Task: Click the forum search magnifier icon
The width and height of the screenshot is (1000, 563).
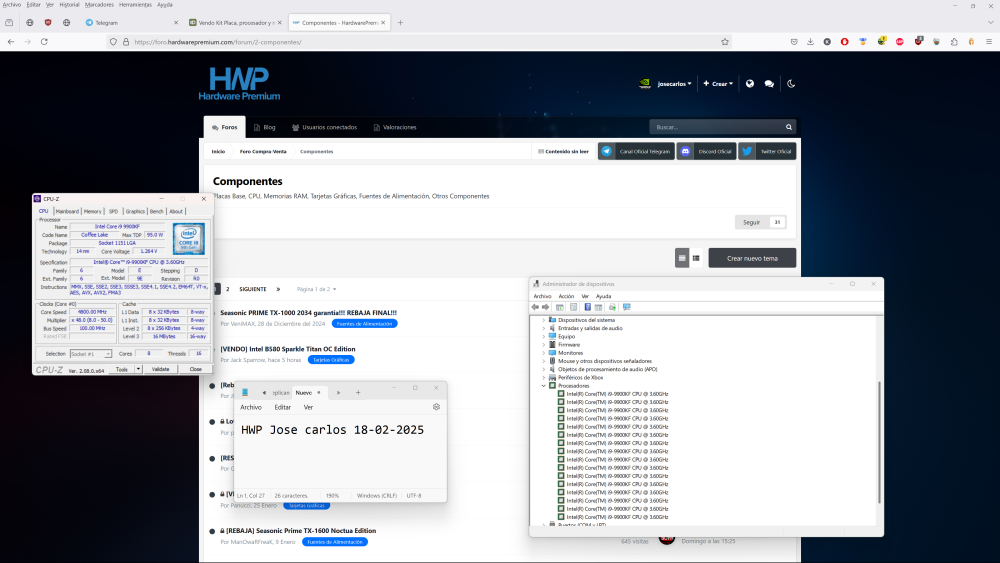Action: pos(789,127)
